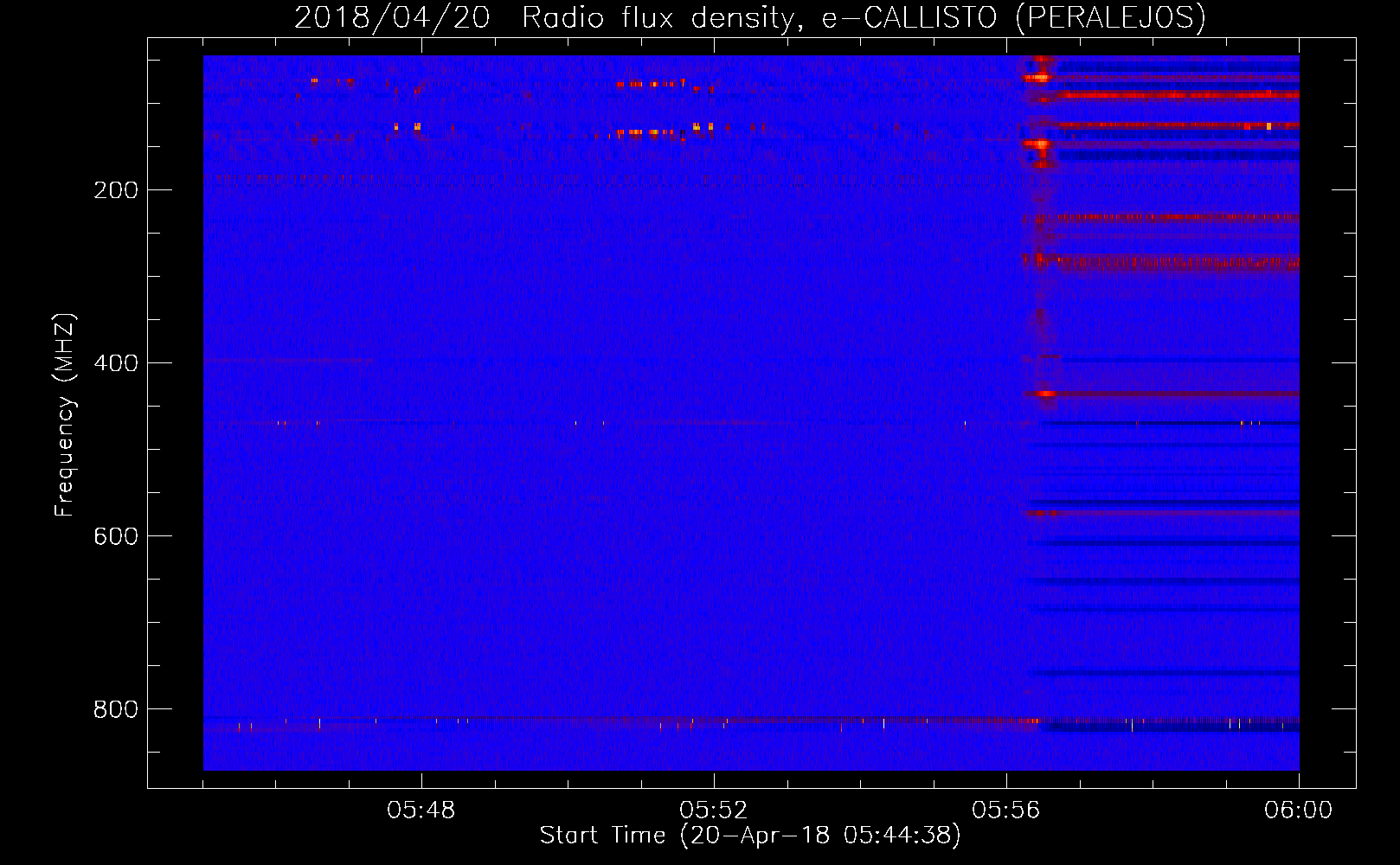Click the 600 frequency tick label
This screenshot has width=1400, height=865.
tap(116, 536)
